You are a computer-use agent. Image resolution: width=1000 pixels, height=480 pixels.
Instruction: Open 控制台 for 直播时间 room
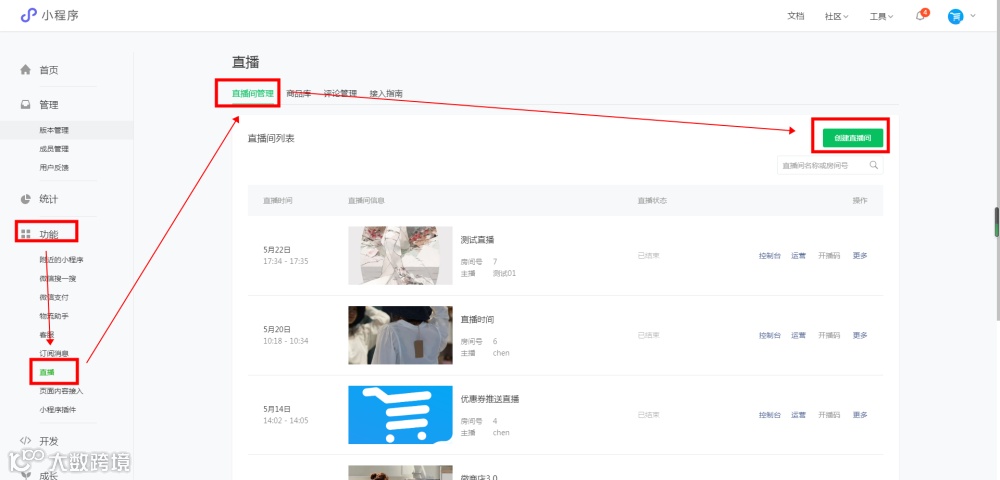coord(770,335)
